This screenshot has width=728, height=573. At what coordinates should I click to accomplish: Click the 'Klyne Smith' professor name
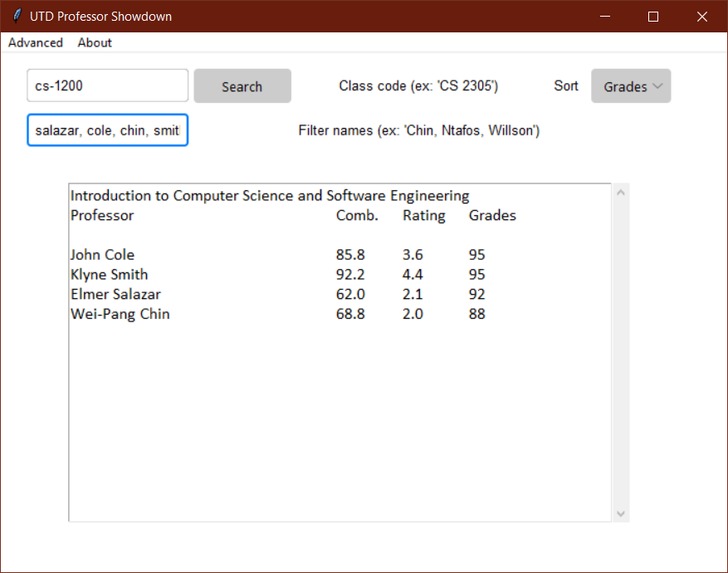tap(109, 274)
